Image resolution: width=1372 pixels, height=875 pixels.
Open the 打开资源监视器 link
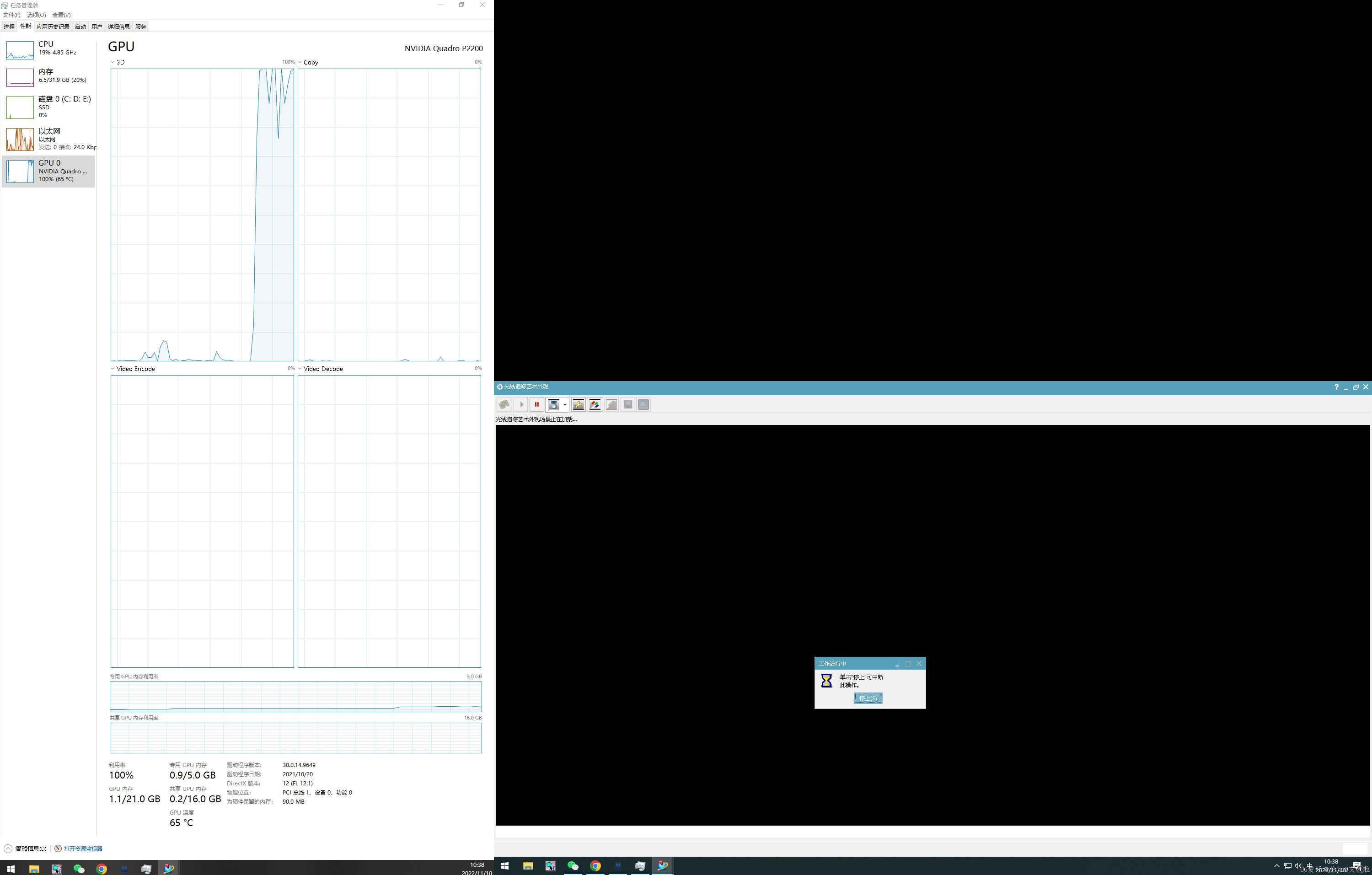(x=83, y=849)
